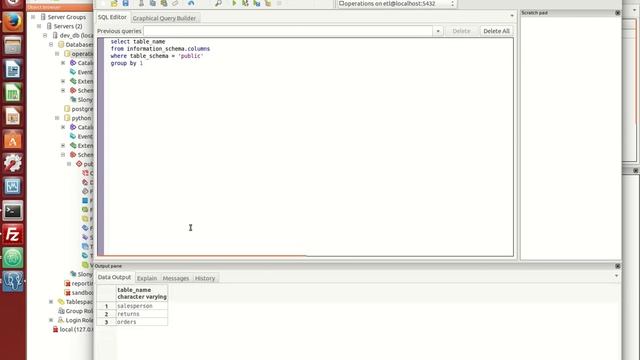Click the salesperson result cell
The height and width of the screenshot is (360, 640).
click(142, 306)
